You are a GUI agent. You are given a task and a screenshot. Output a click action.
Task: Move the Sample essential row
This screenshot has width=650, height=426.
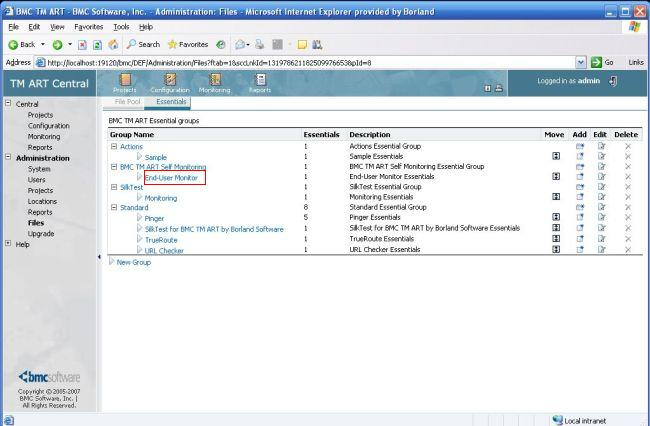pos(556,156)
